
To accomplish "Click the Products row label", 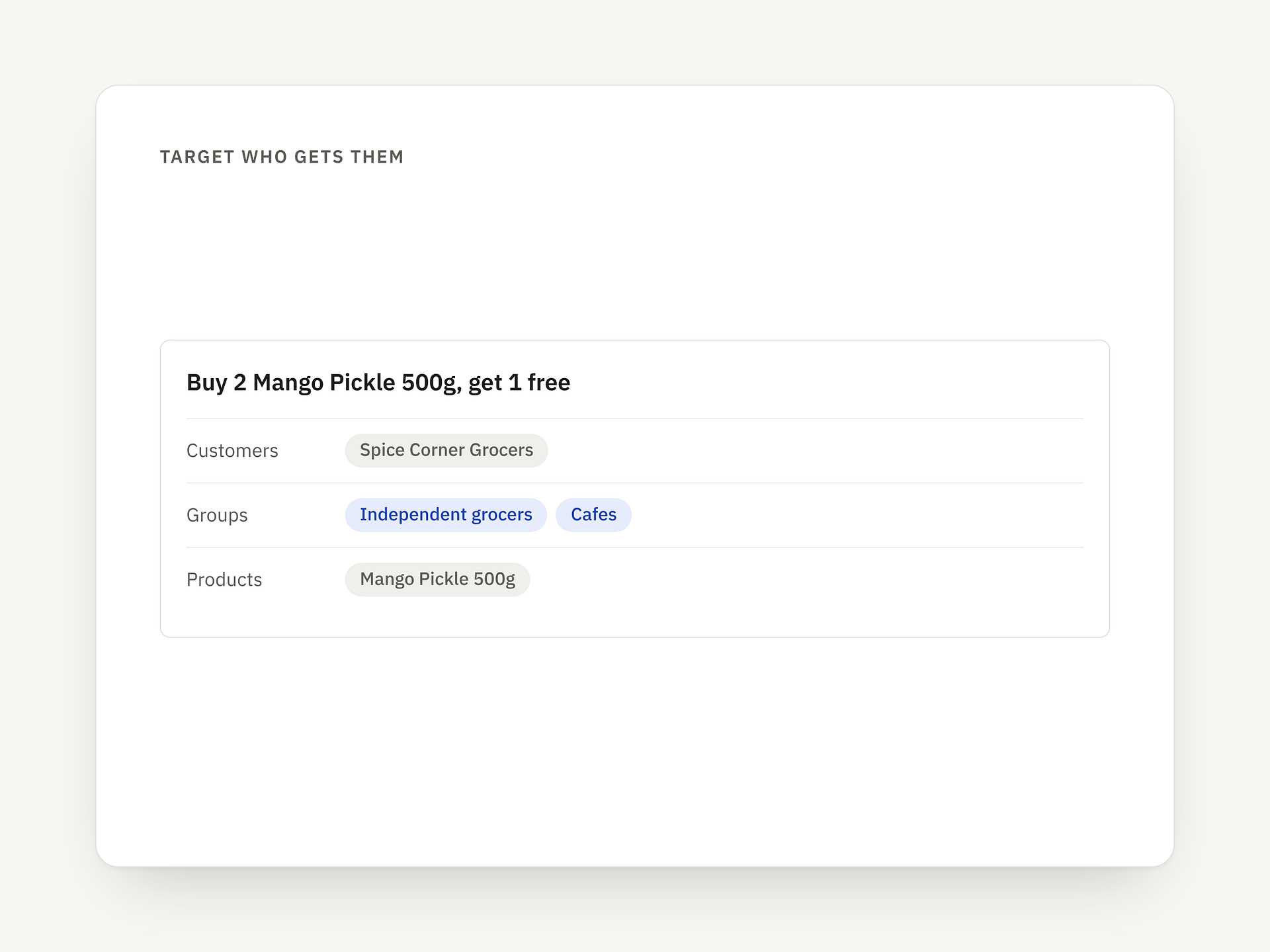I will click(x=224, y=580).
